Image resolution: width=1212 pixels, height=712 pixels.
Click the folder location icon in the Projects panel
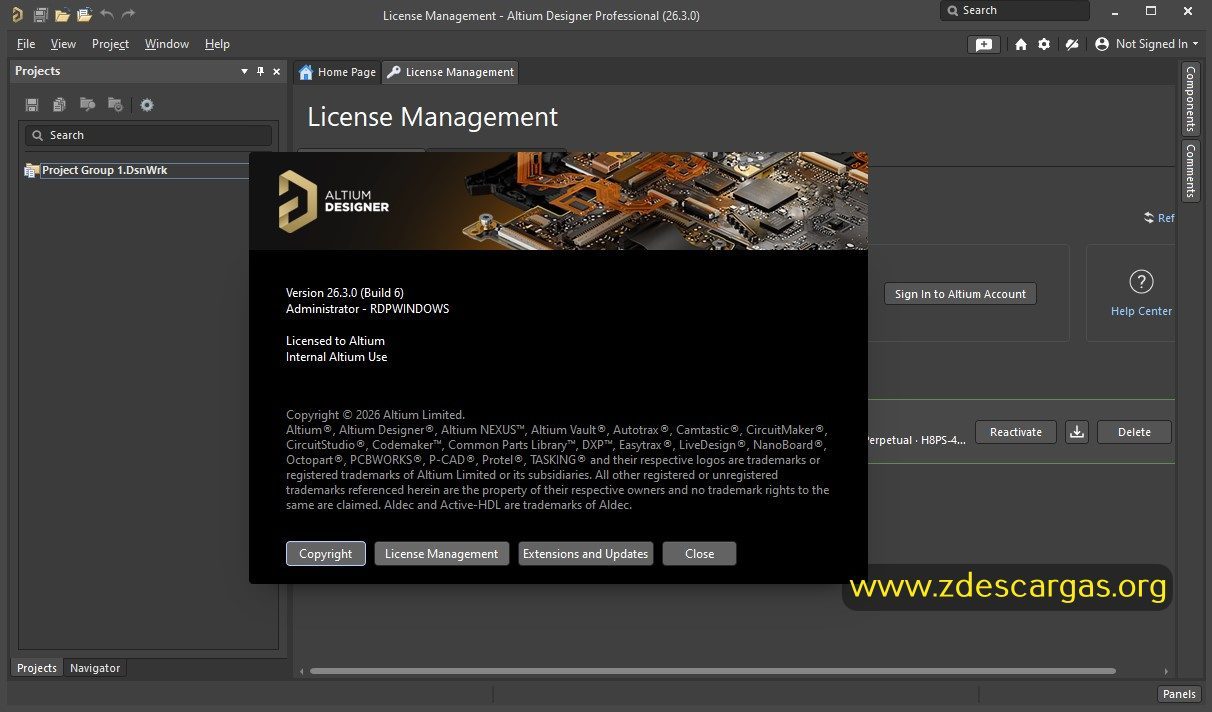[x=115, y=105]
